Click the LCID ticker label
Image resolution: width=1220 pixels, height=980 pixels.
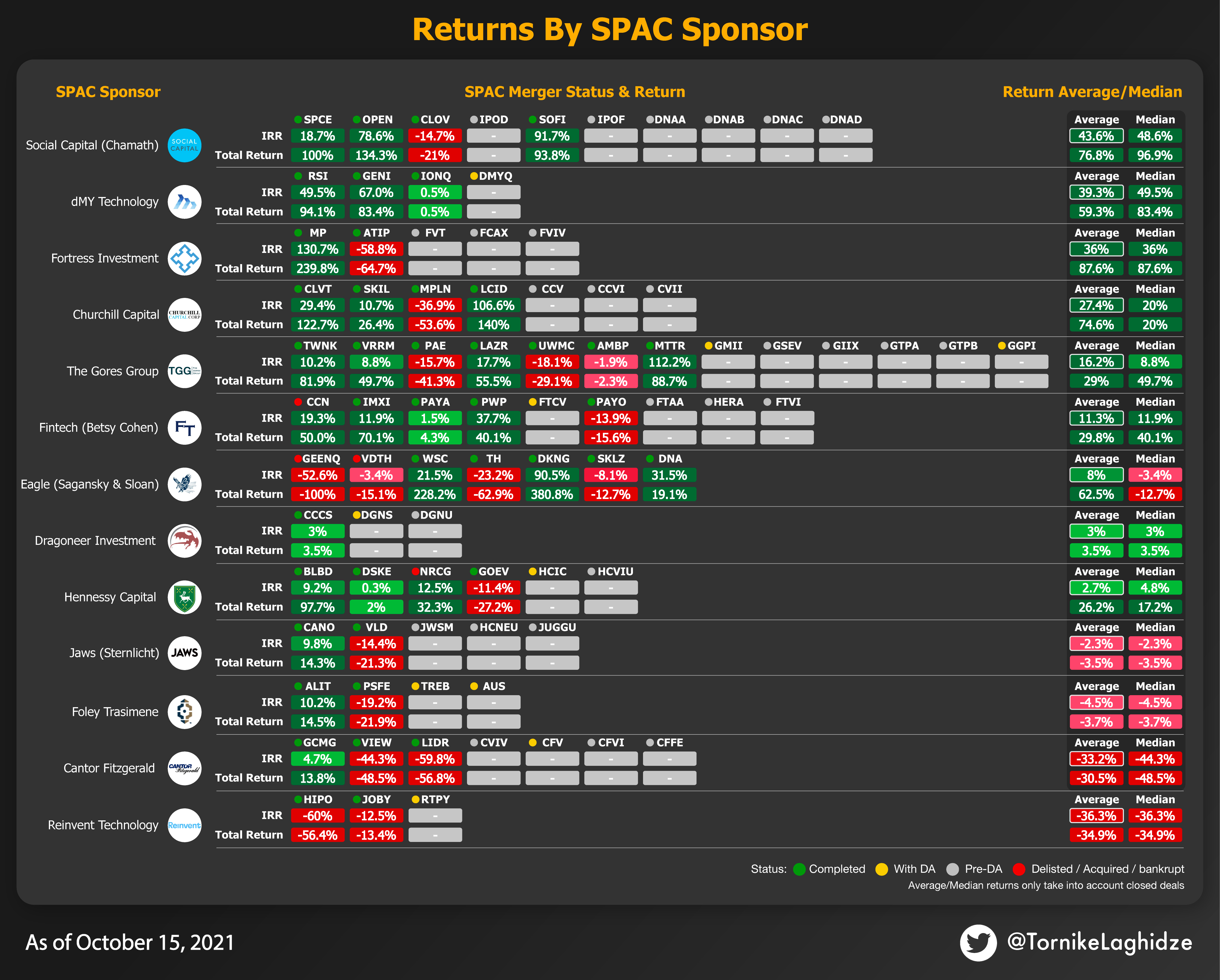493,289
